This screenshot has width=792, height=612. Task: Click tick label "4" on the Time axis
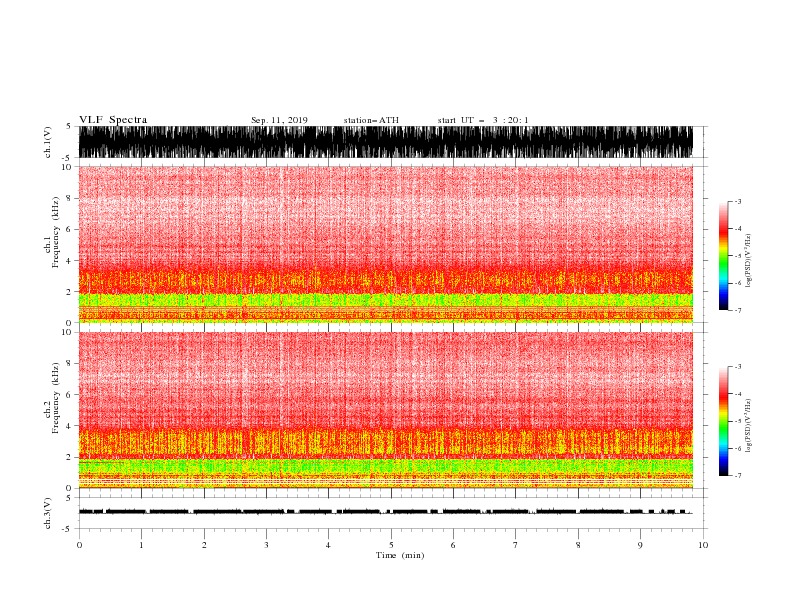coord(328,545)
